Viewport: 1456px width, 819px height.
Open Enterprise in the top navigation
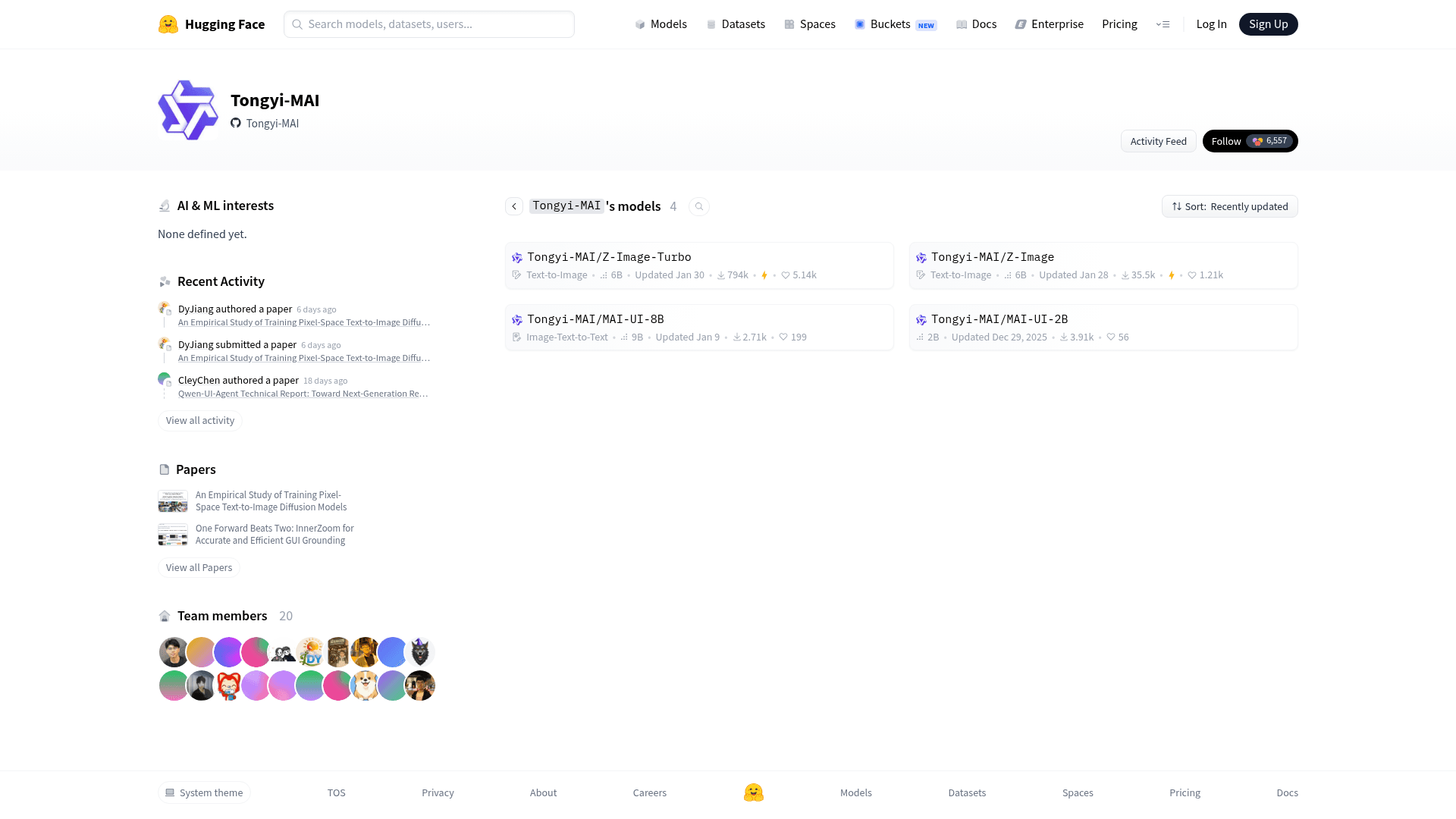(x=1050, y=24)
